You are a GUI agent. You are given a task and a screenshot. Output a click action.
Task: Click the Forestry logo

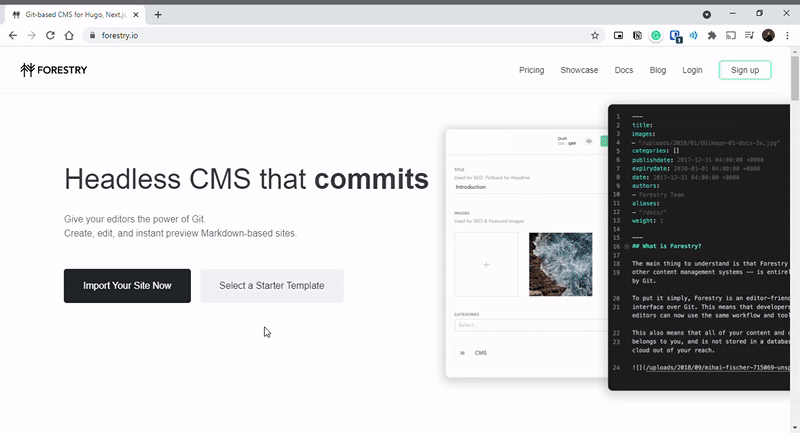54,70
